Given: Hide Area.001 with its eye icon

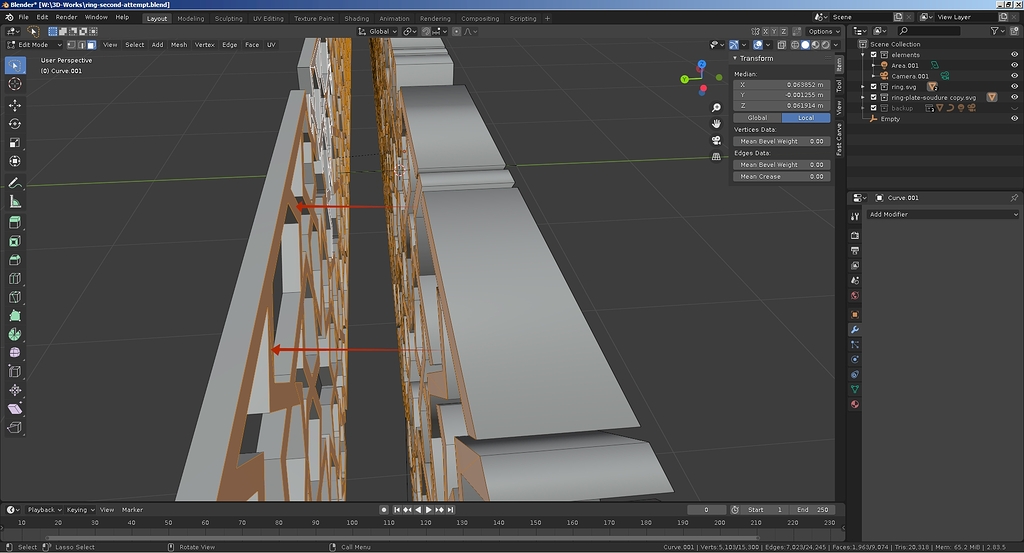Looking at the screenshot, I should [1014, 65].
